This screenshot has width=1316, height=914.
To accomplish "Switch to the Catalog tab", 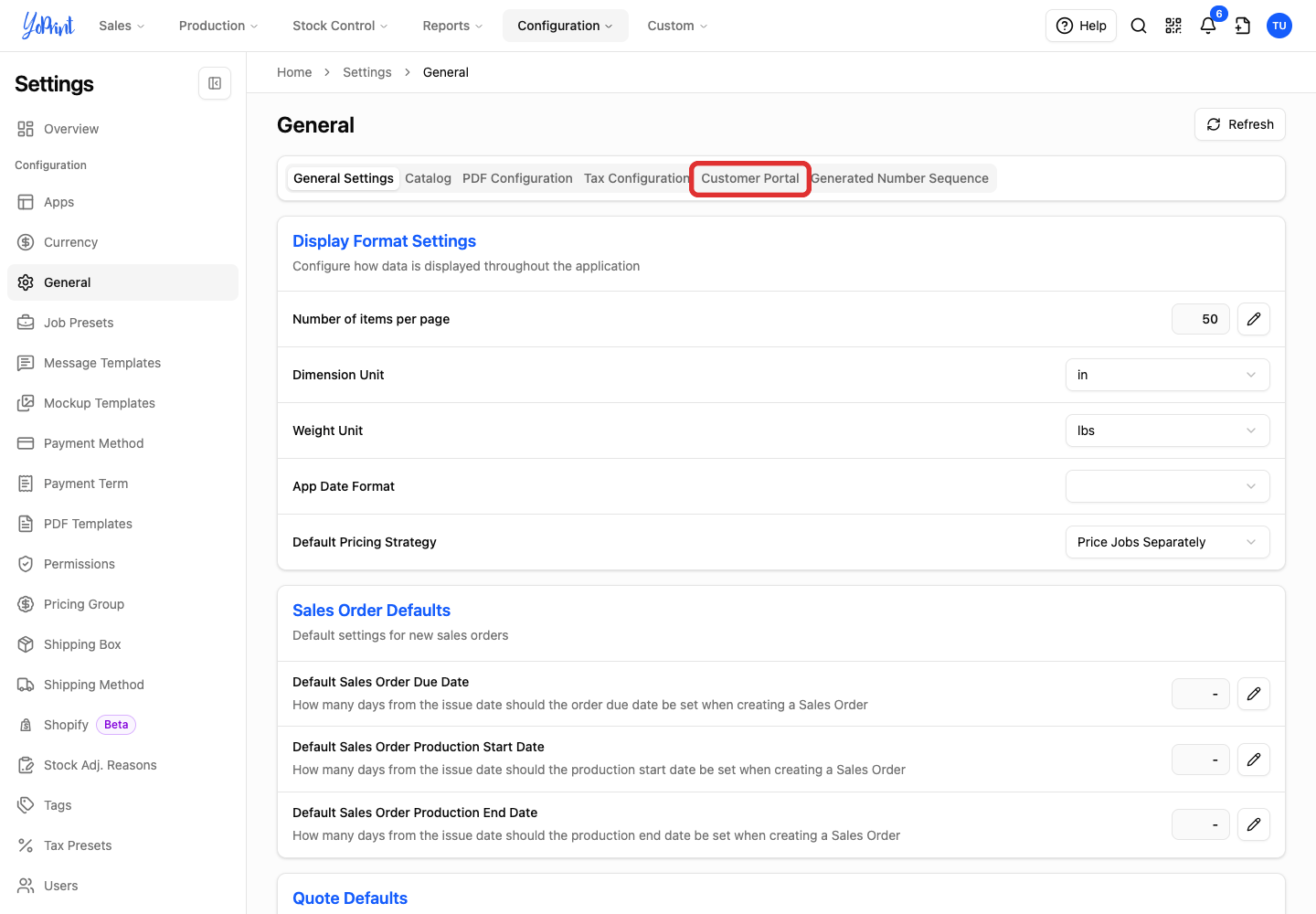I will 428,178.
